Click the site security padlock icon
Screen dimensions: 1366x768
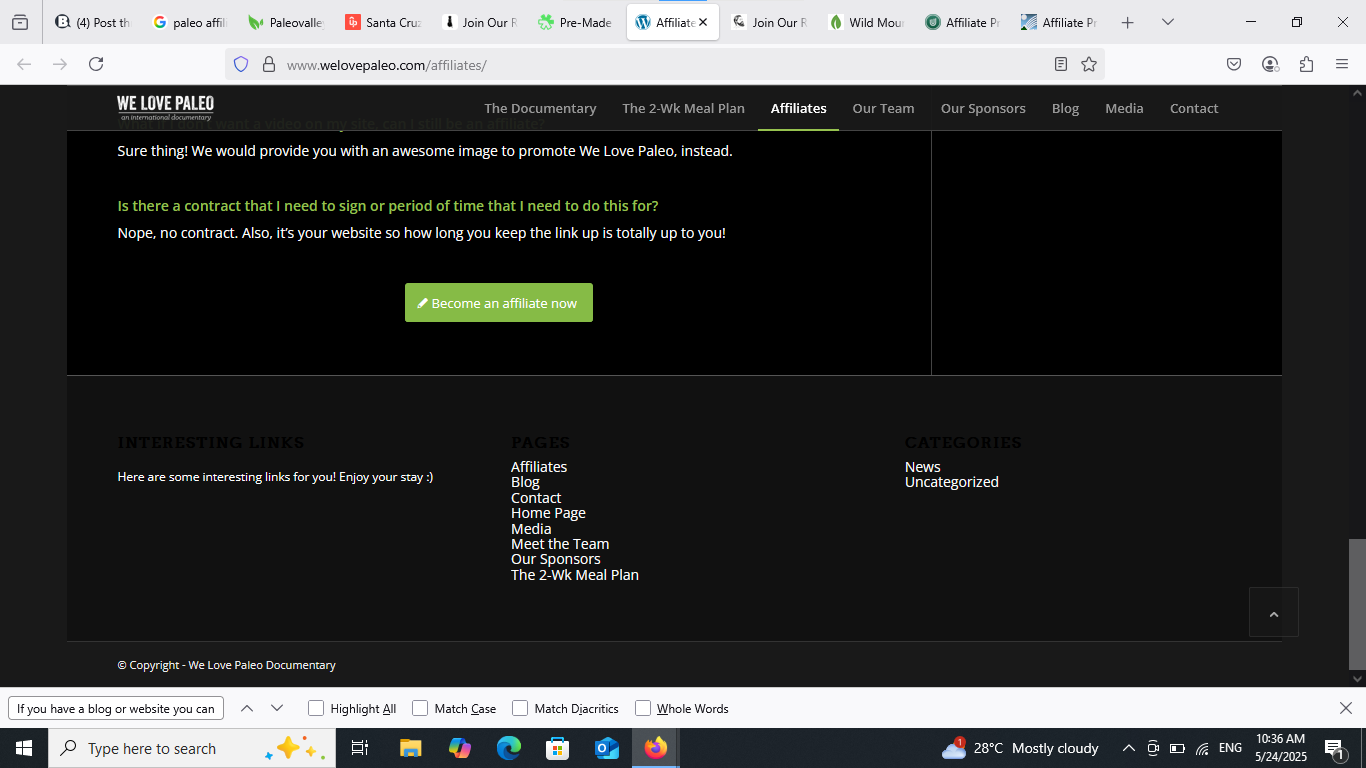pyautogui.click(x=268, y=64)
